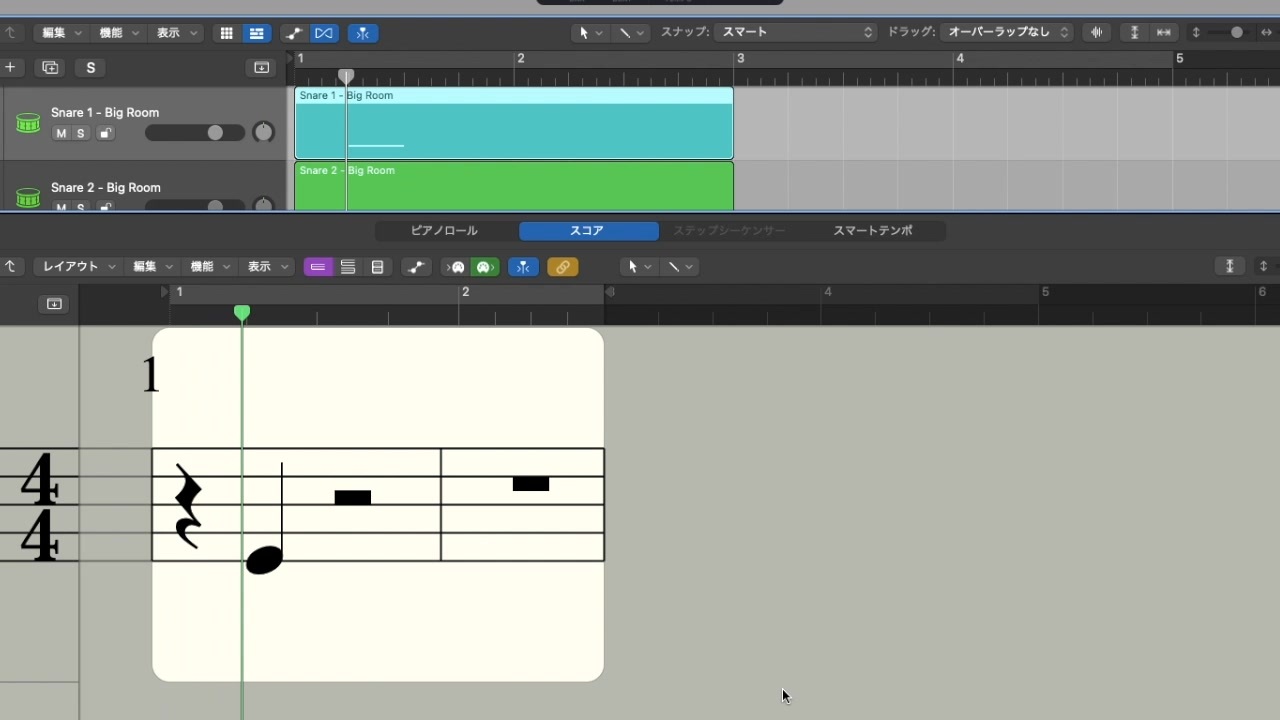
Task: Toggle the playhead catch button in tracks toolbar
Action: (363, 33)
